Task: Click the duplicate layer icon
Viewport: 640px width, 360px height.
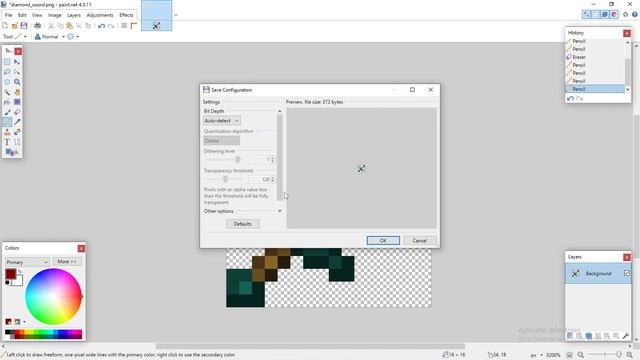Action: pyautogui.click(x=589, y=336)
